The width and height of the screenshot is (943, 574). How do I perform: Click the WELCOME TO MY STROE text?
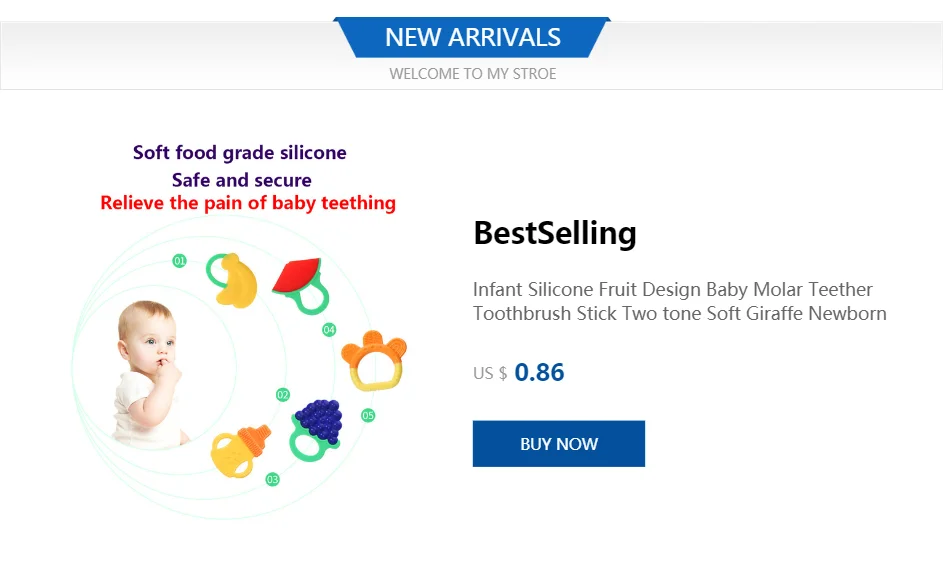point(472,74)
